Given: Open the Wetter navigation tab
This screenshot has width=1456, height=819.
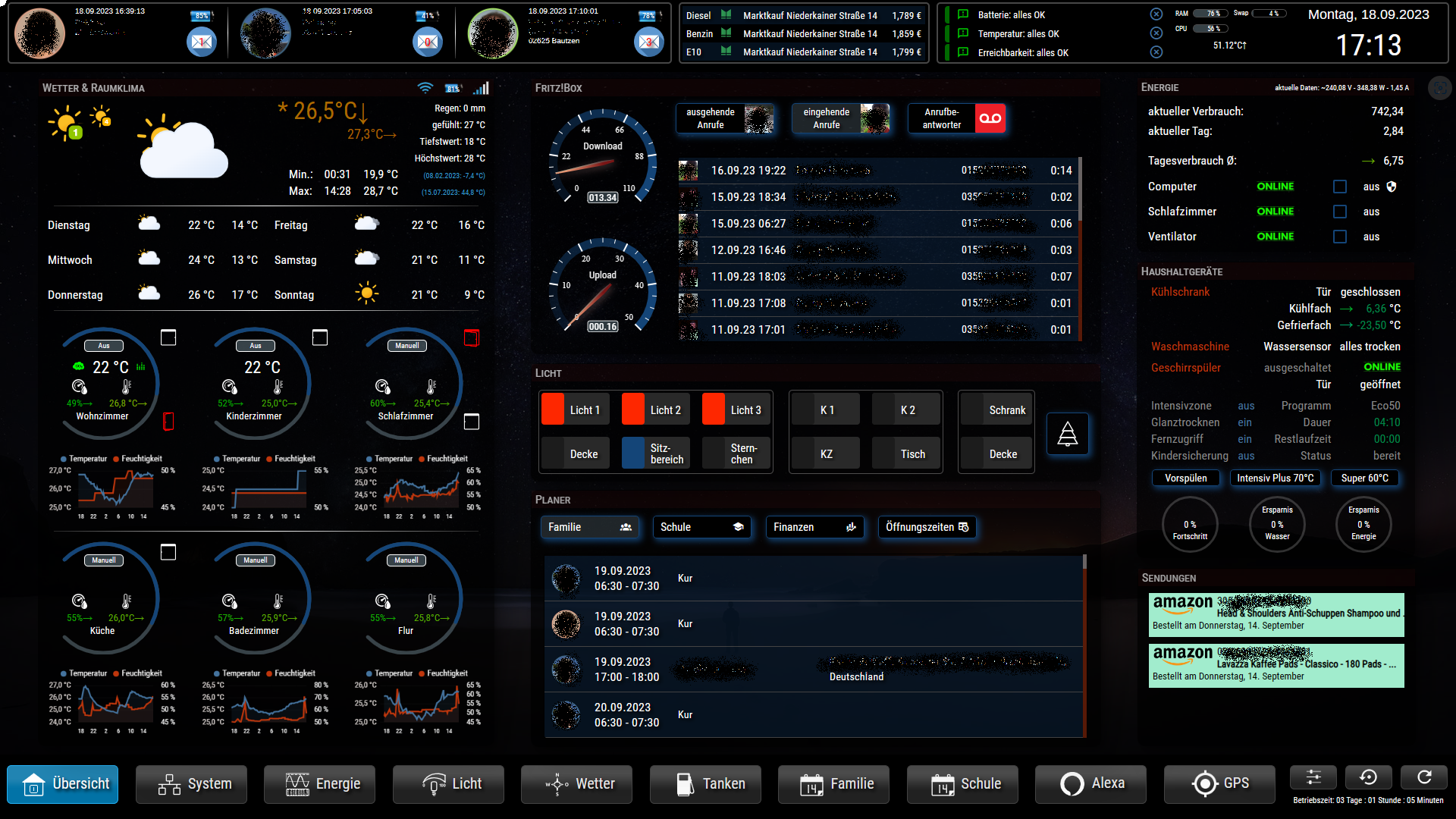Looking at the screenshot, I should pos(576,783).
